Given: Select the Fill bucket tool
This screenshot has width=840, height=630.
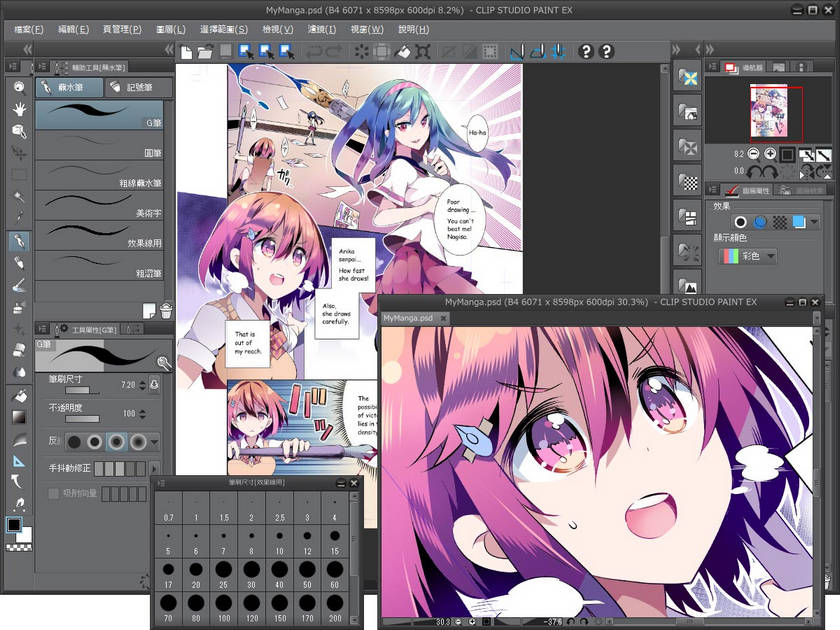Looking at the screenshot, I should tap(18, 396).
